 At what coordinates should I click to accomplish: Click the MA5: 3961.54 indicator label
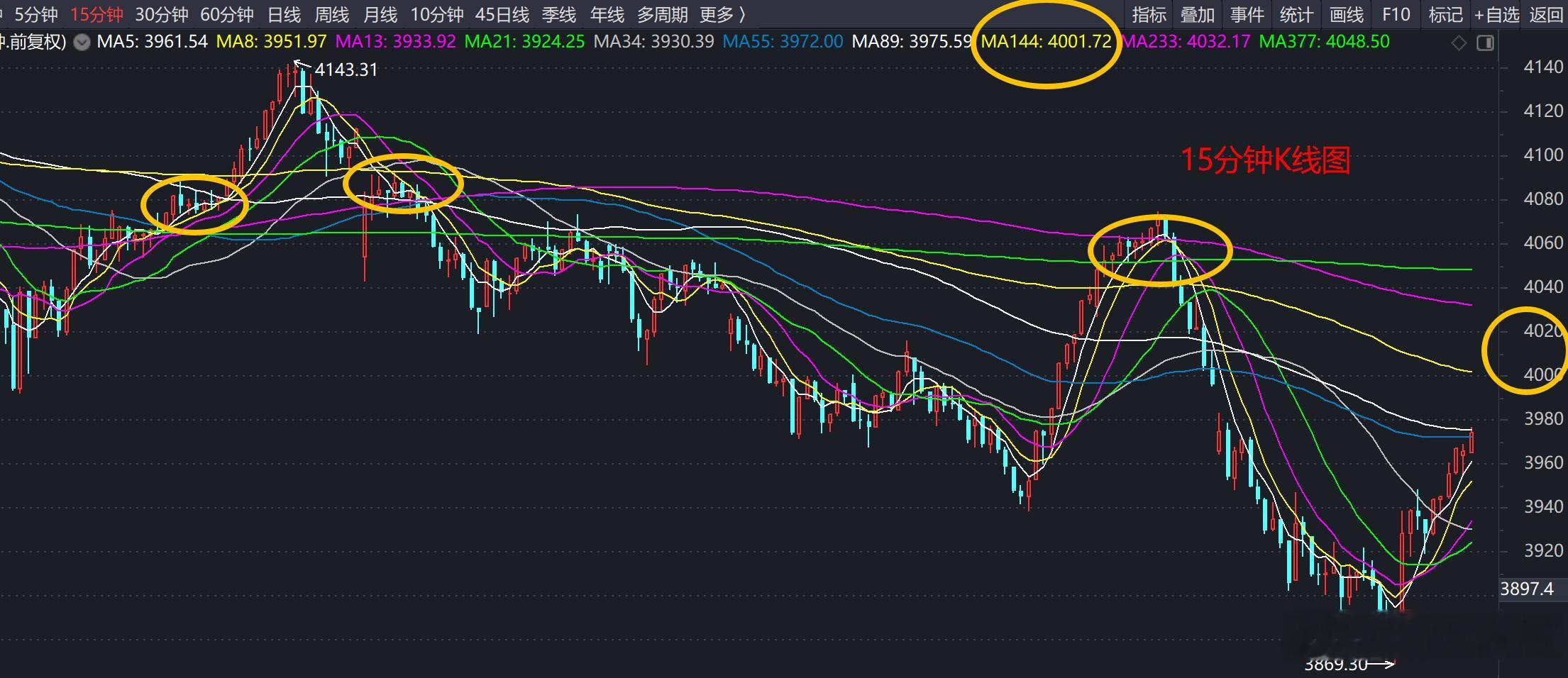click(x=153, y=42)
